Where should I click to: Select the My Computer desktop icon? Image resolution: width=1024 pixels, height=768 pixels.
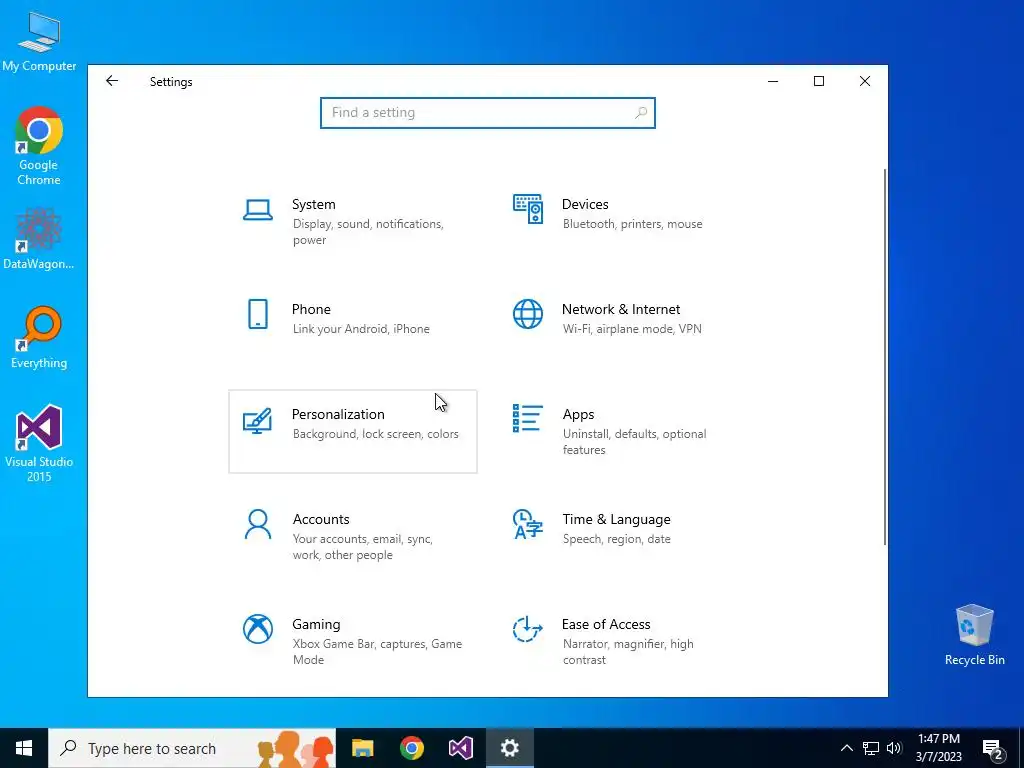click(x=39, y=40)
